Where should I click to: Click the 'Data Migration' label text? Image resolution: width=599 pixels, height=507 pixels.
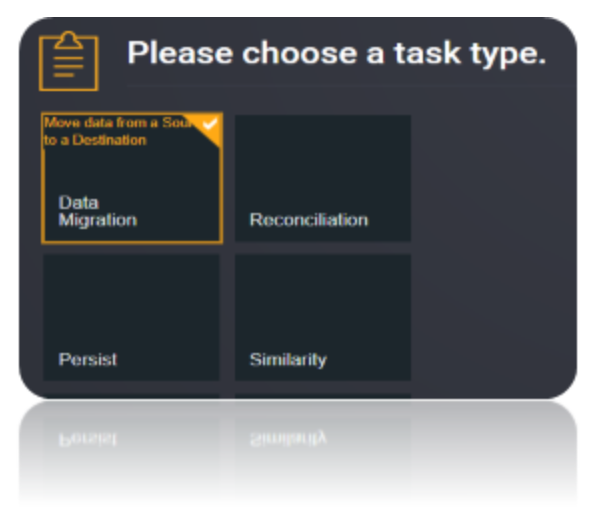click(98, 211)
